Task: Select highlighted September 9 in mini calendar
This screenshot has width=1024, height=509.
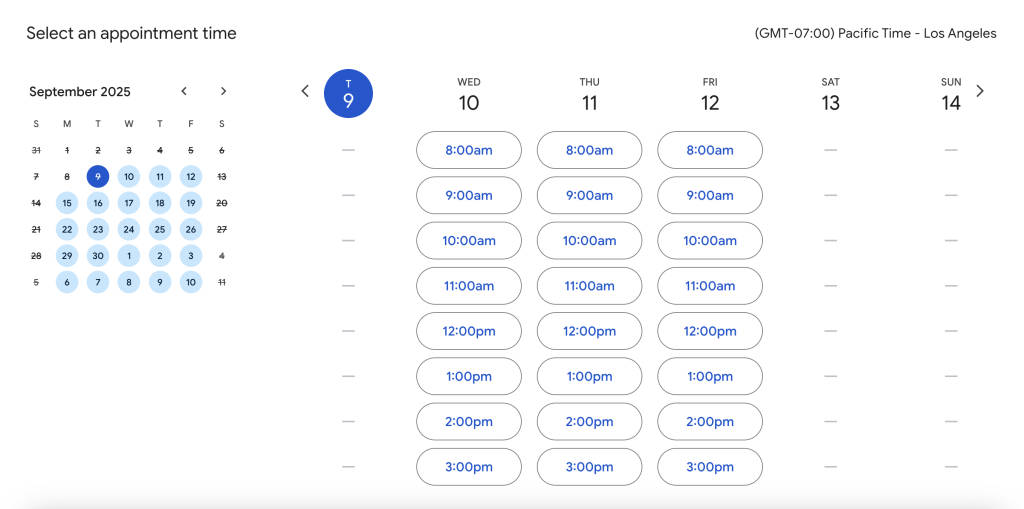Action: click(x=98, y=177)
